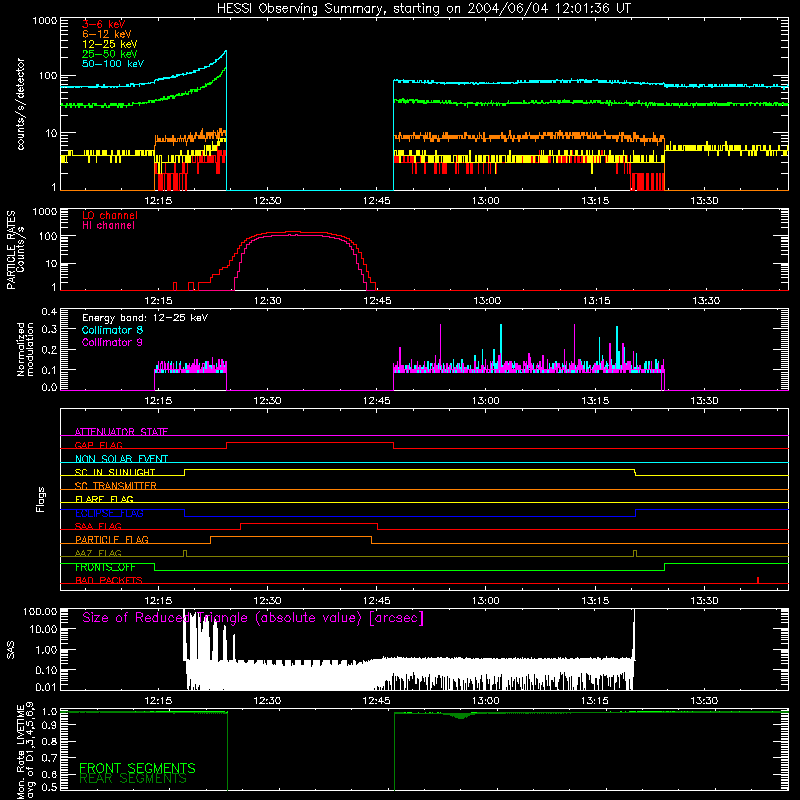Click the GAP FLAG label

click(98, 445)
